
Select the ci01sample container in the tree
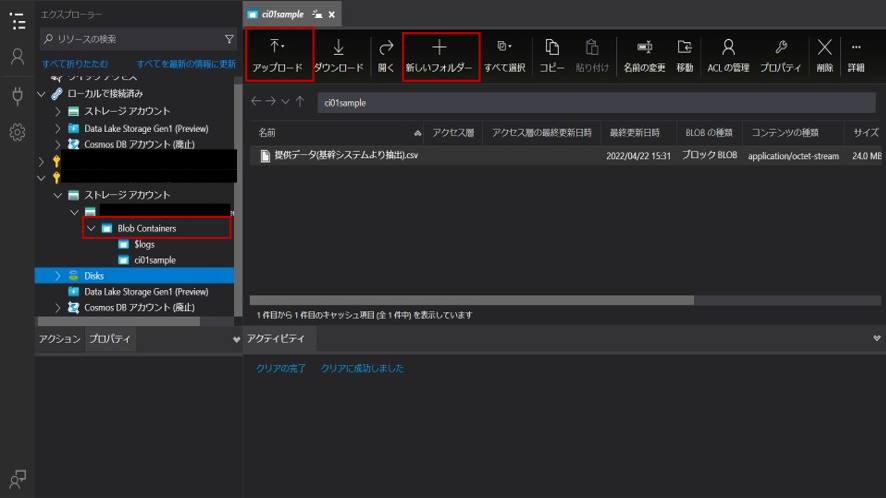(154, 260)
